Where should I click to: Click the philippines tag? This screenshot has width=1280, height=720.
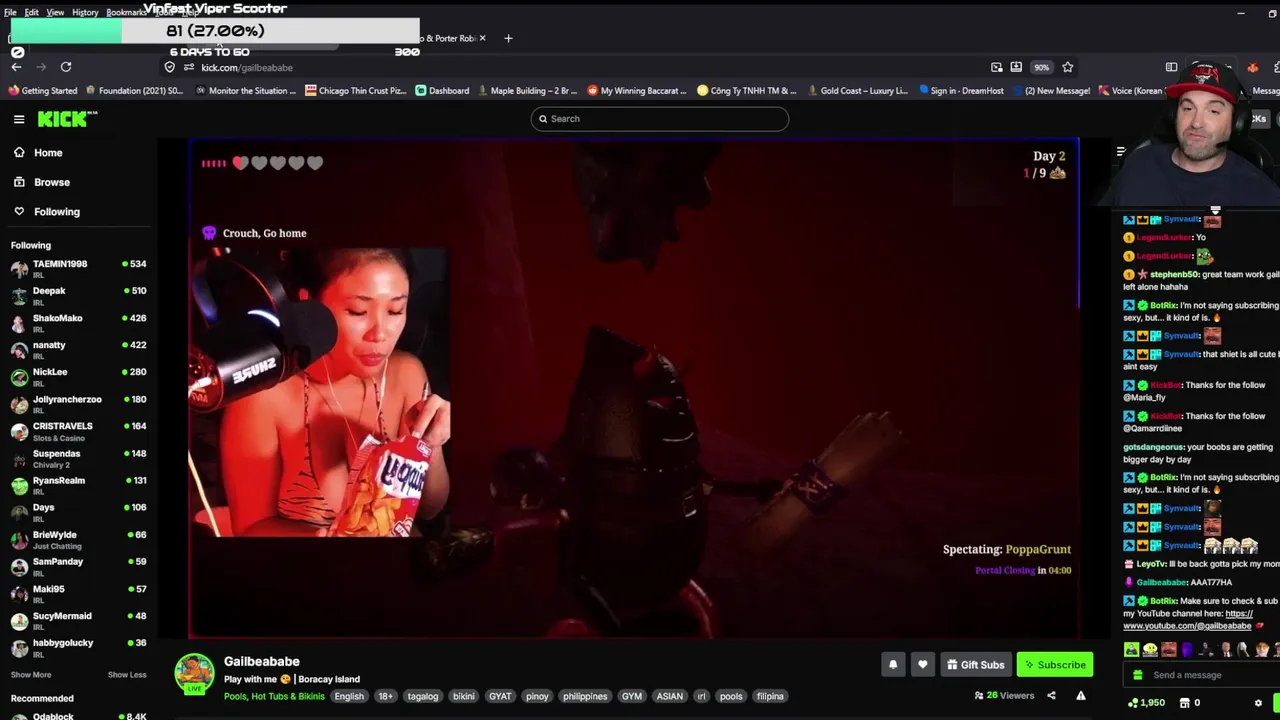pyautogui.click(x=585, y=696)
